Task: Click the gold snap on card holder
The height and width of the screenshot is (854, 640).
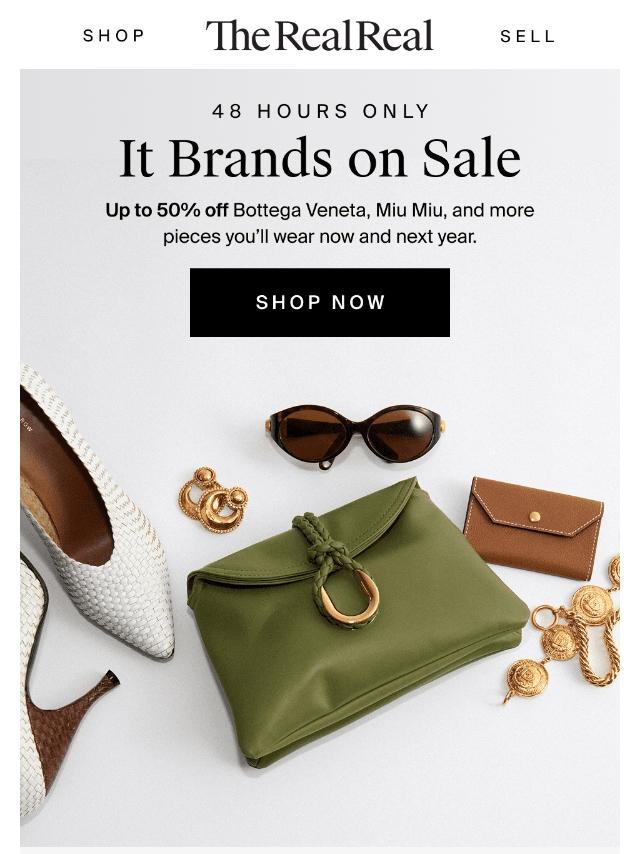Action: point(535,516)
